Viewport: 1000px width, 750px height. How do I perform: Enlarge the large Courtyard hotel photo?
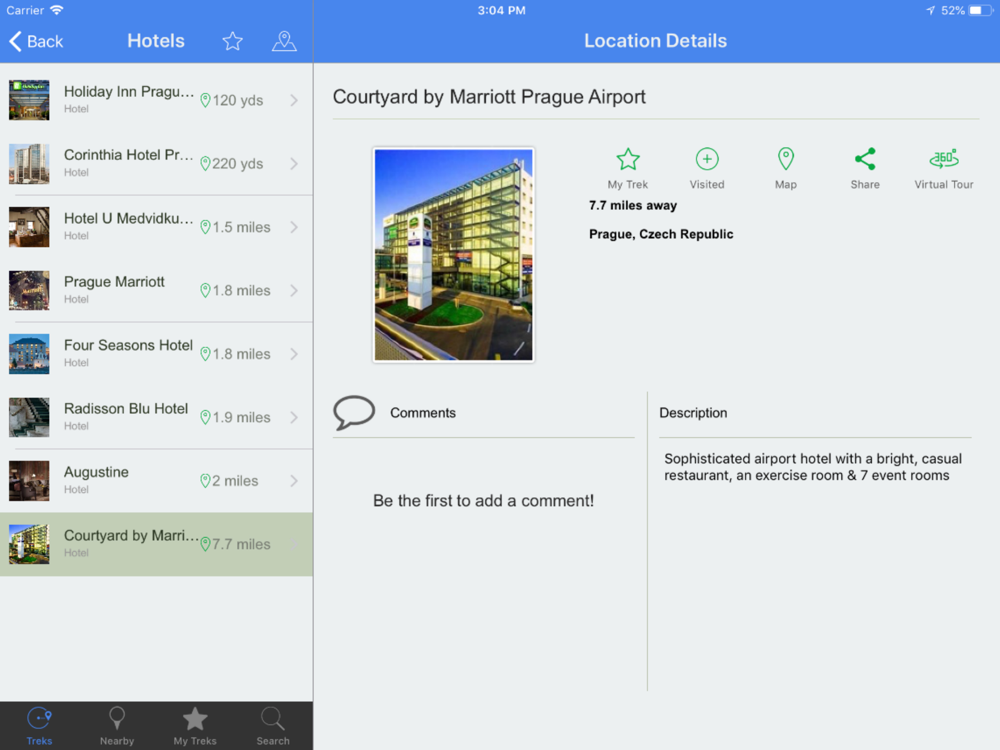click(453, 254)
